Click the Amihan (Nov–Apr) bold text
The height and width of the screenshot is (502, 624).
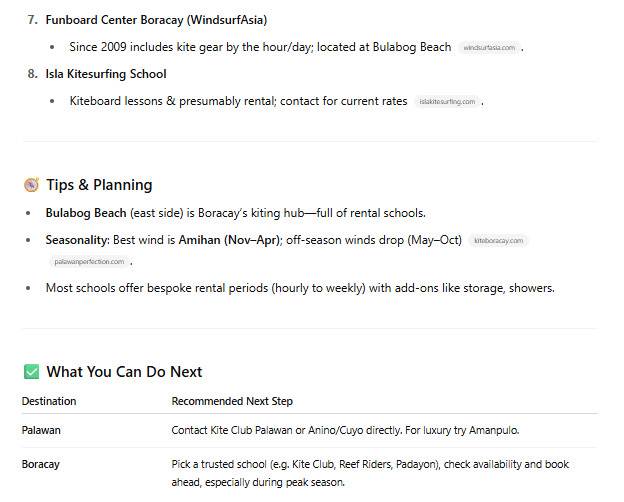[x=230, y=240]
